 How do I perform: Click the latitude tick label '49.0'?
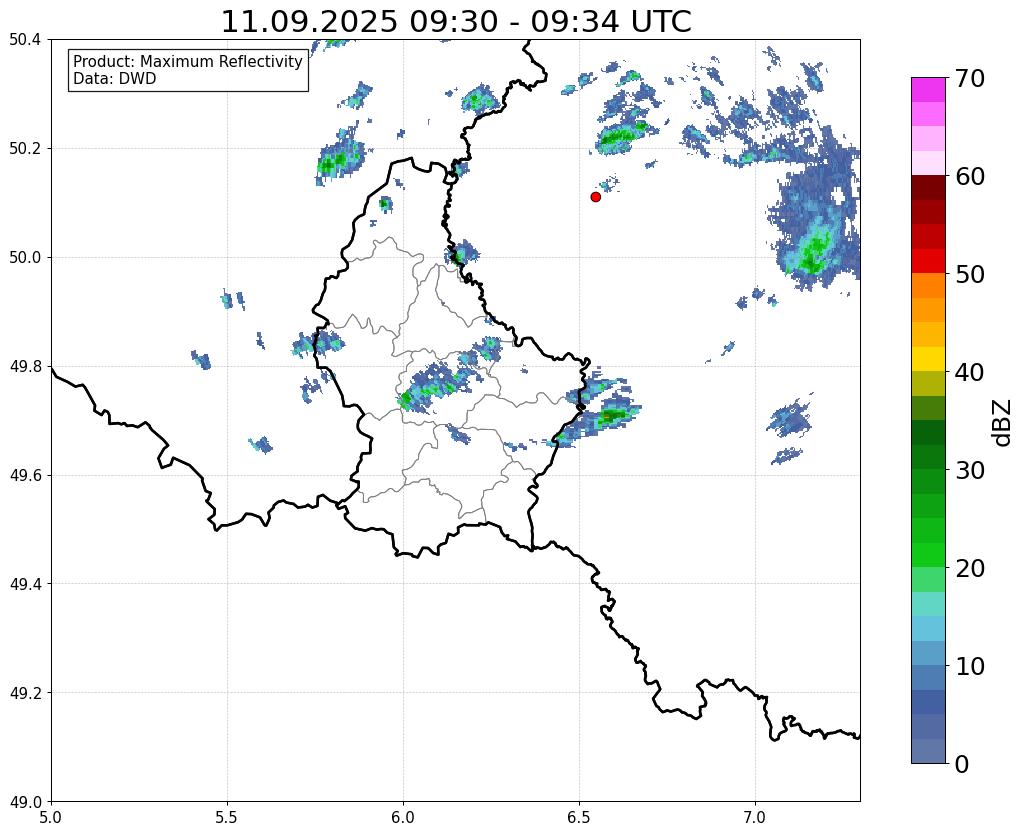point(25,802)
